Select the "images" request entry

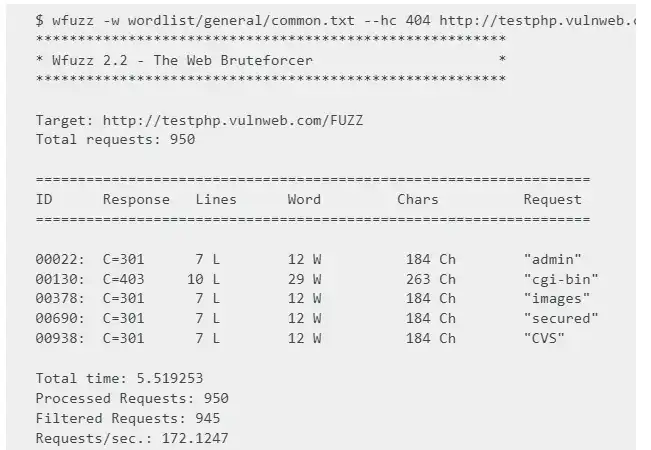556,298
